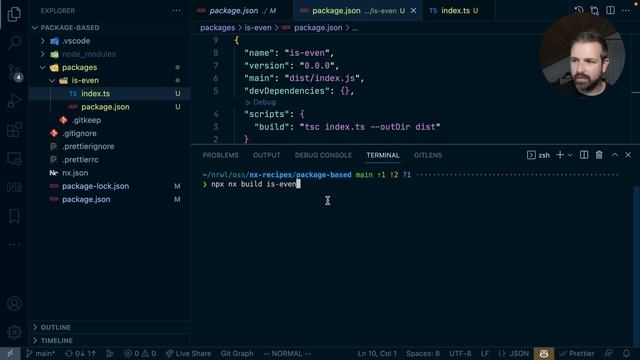Click the notifications bell in status bar
640x360 pixels.
point(626,353)
